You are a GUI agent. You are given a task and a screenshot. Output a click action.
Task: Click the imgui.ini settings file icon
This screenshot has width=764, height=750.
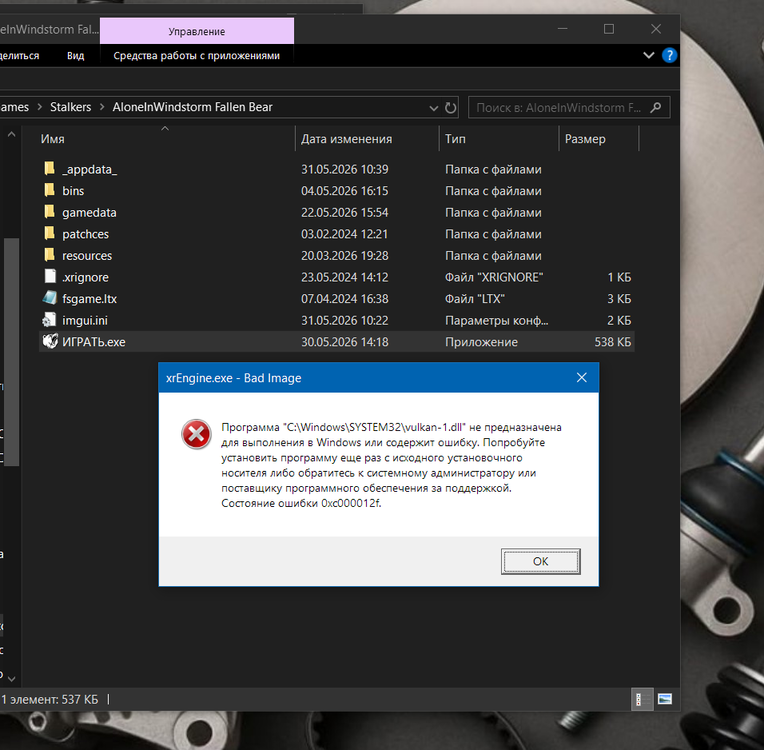pos(50,320)
